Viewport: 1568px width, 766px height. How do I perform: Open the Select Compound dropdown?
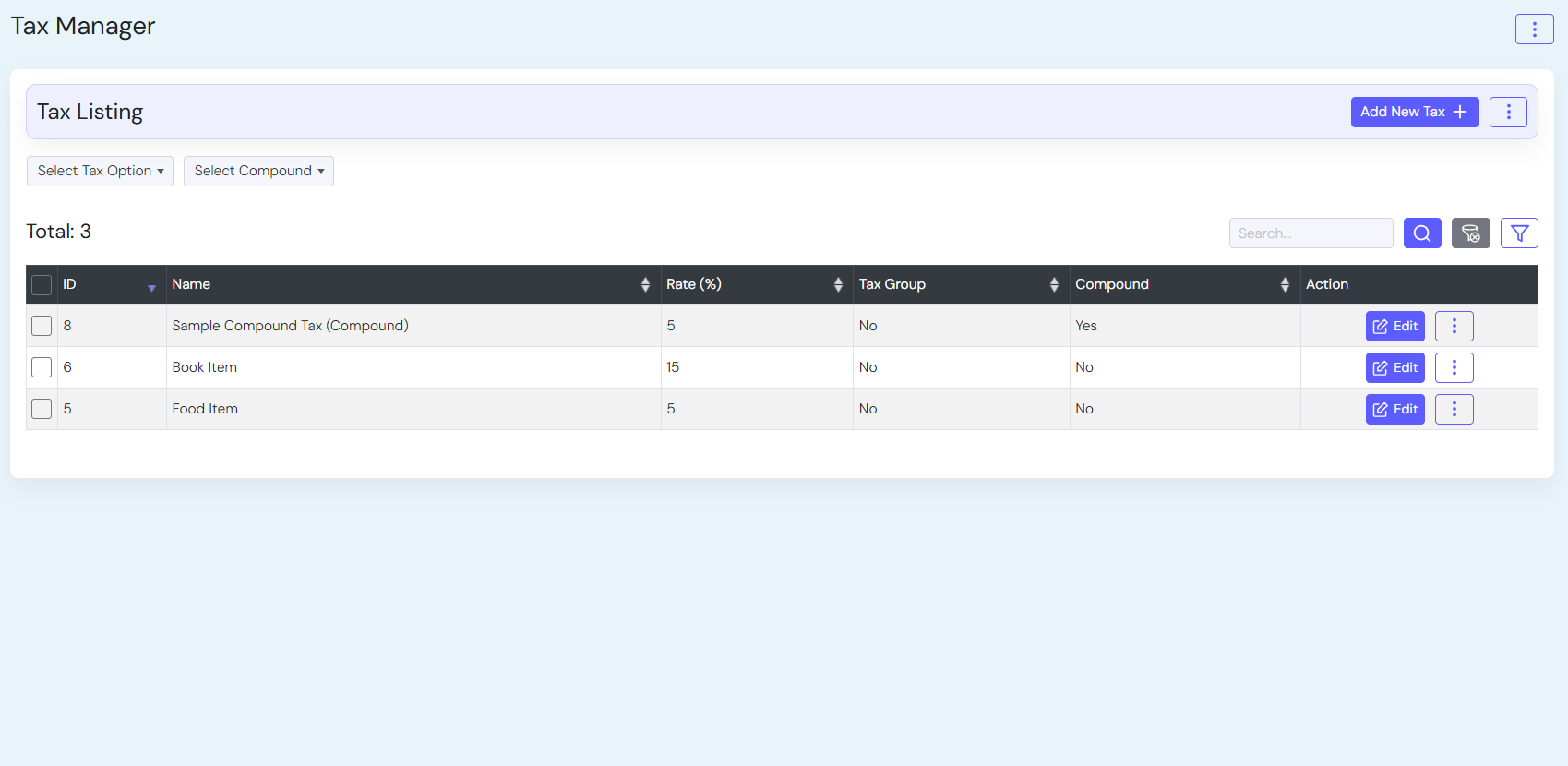coord(258,172)
